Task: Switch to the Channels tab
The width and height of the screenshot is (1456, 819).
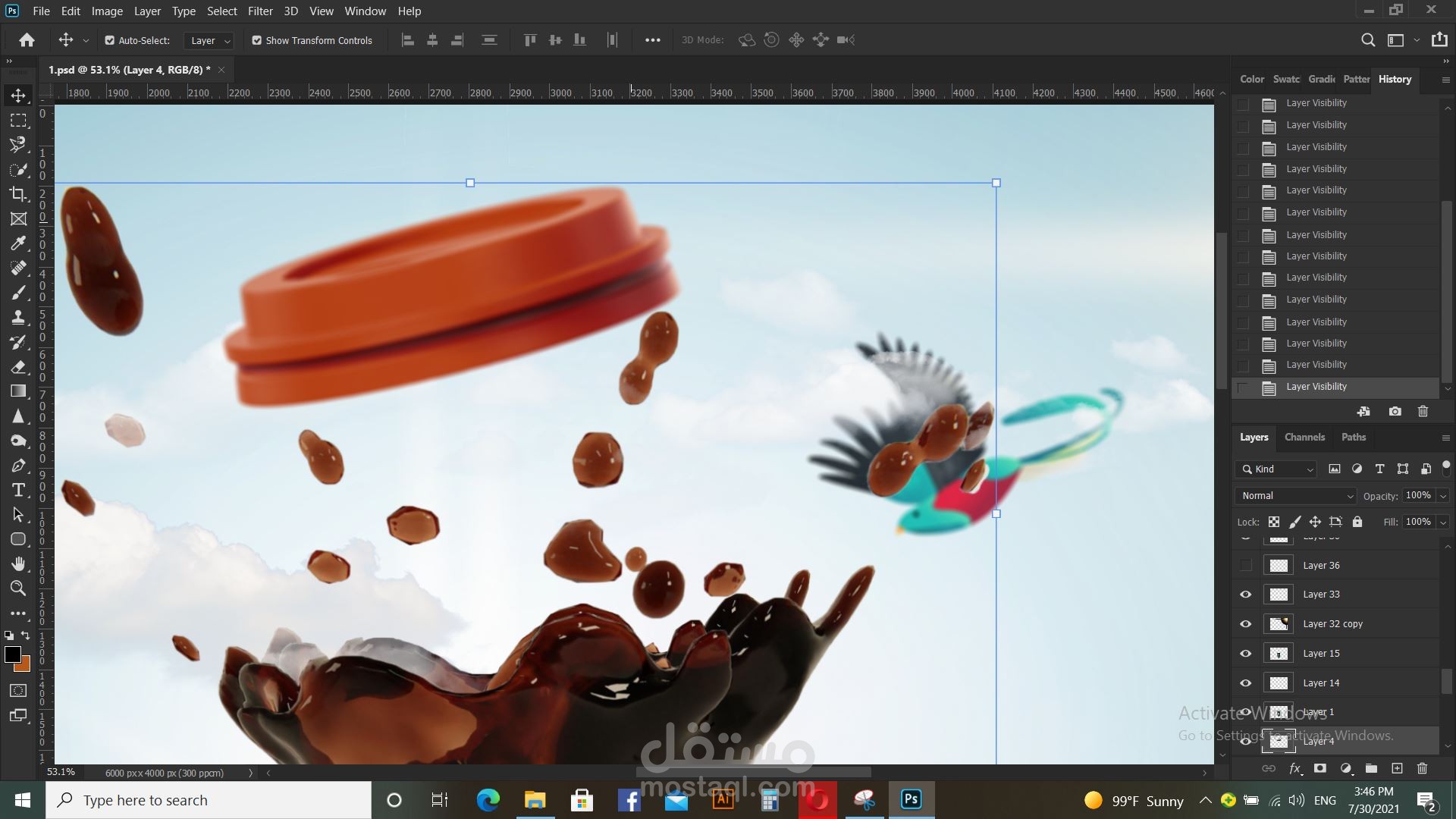Action: 1304,438
